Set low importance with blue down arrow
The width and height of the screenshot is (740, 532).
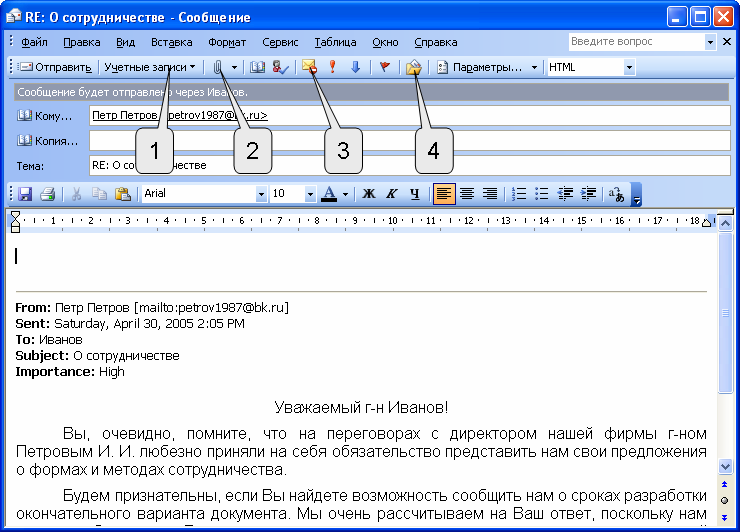click(x=355, y=67)
